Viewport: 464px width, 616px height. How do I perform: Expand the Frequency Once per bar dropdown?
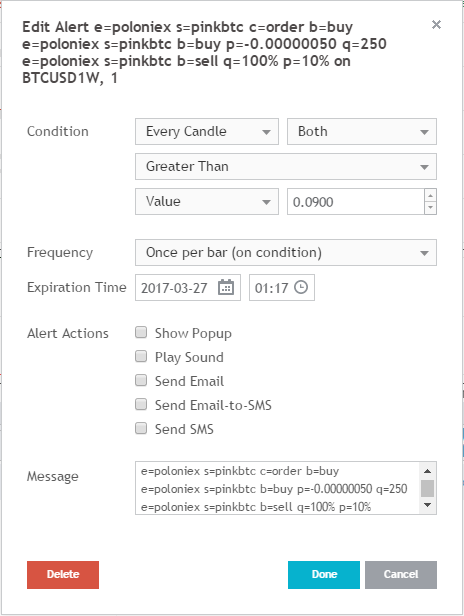pos(286,253)
